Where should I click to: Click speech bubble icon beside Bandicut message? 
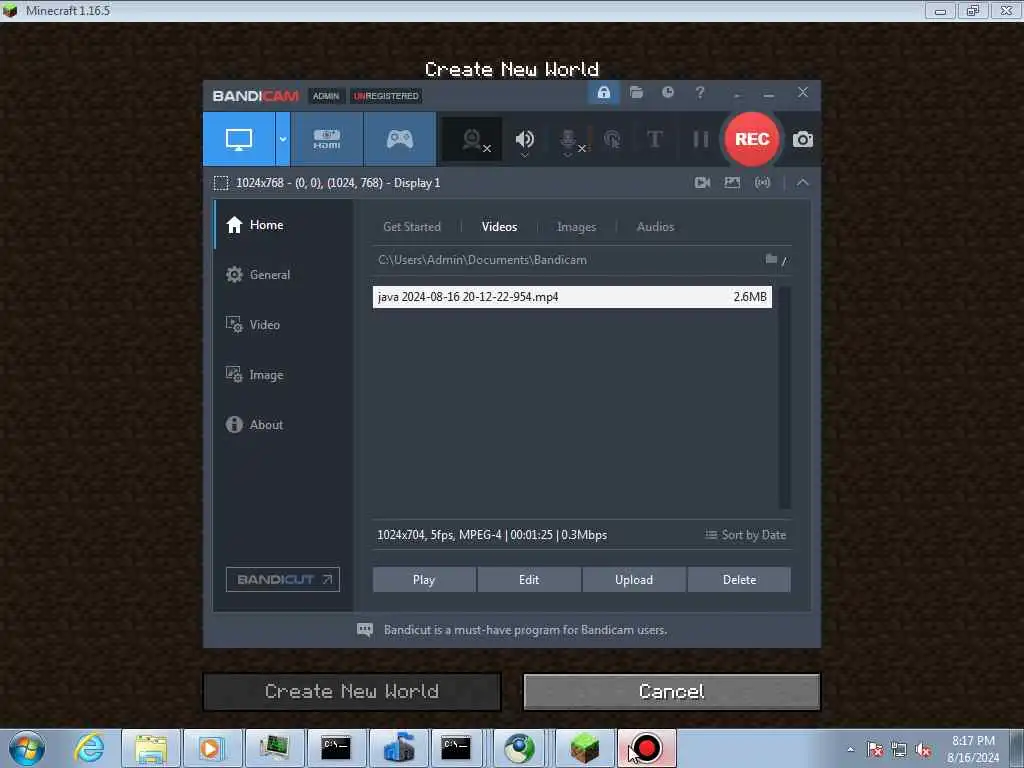point(365,630)
